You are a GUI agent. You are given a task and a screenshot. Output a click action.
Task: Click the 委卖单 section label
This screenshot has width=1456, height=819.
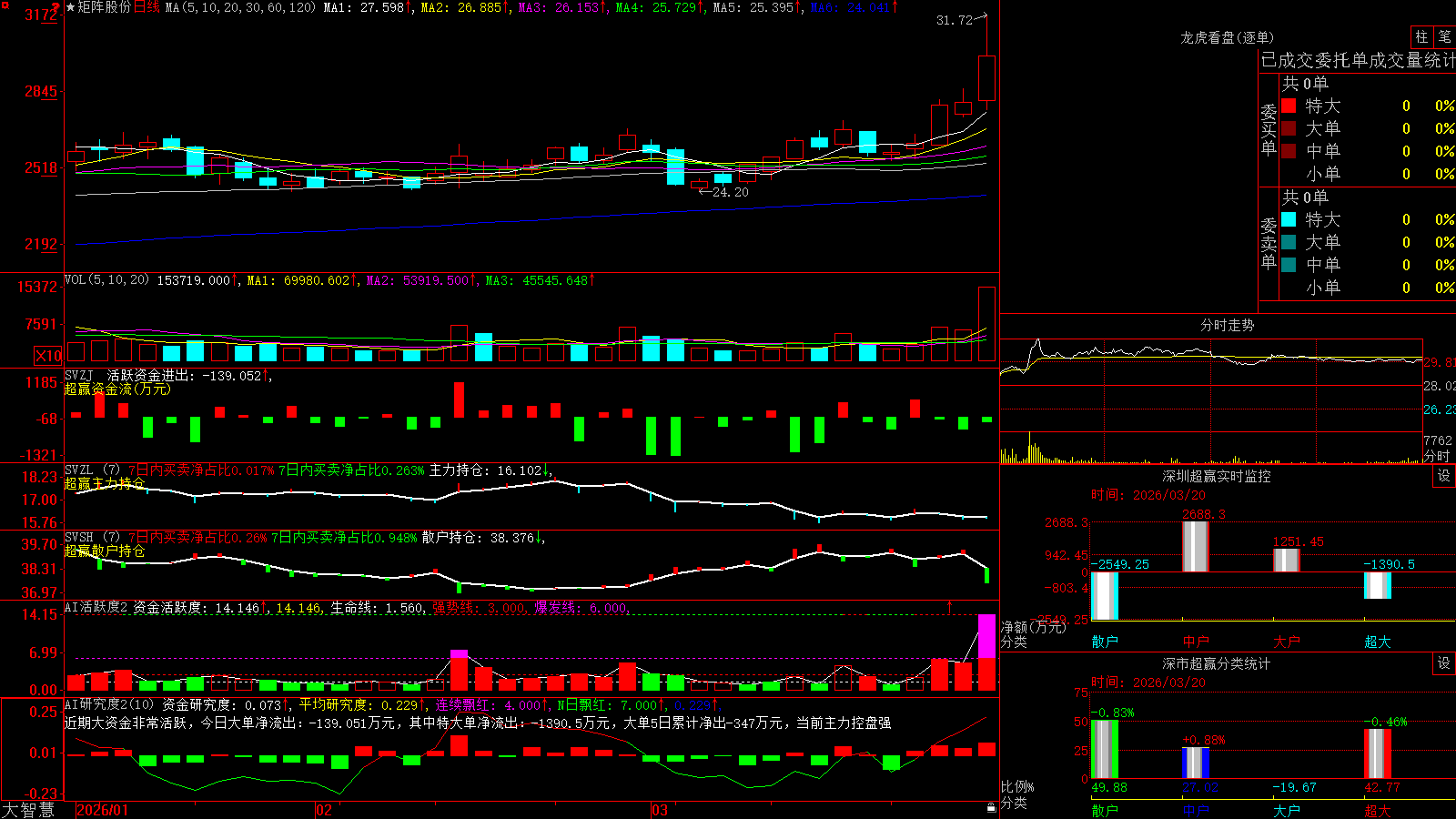[1269, 243]
